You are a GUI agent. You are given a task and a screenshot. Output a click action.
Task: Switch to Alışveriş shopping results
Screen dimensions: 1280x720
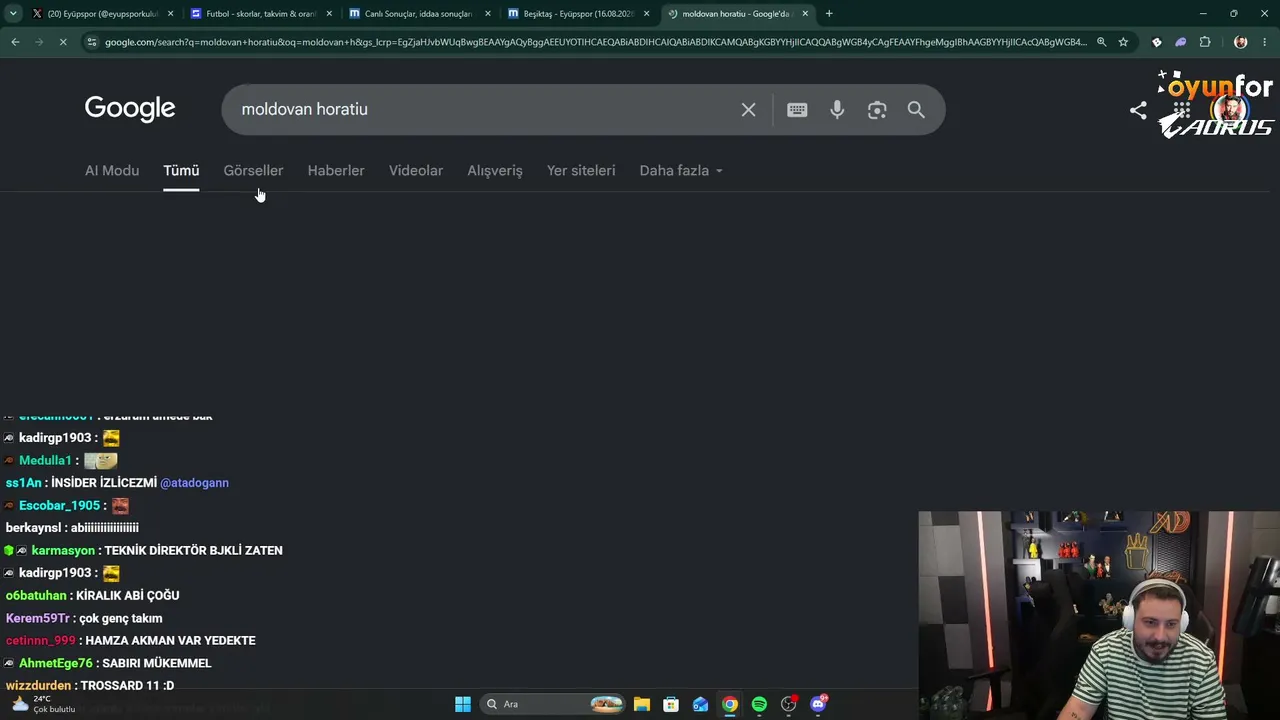click(495, 170)
